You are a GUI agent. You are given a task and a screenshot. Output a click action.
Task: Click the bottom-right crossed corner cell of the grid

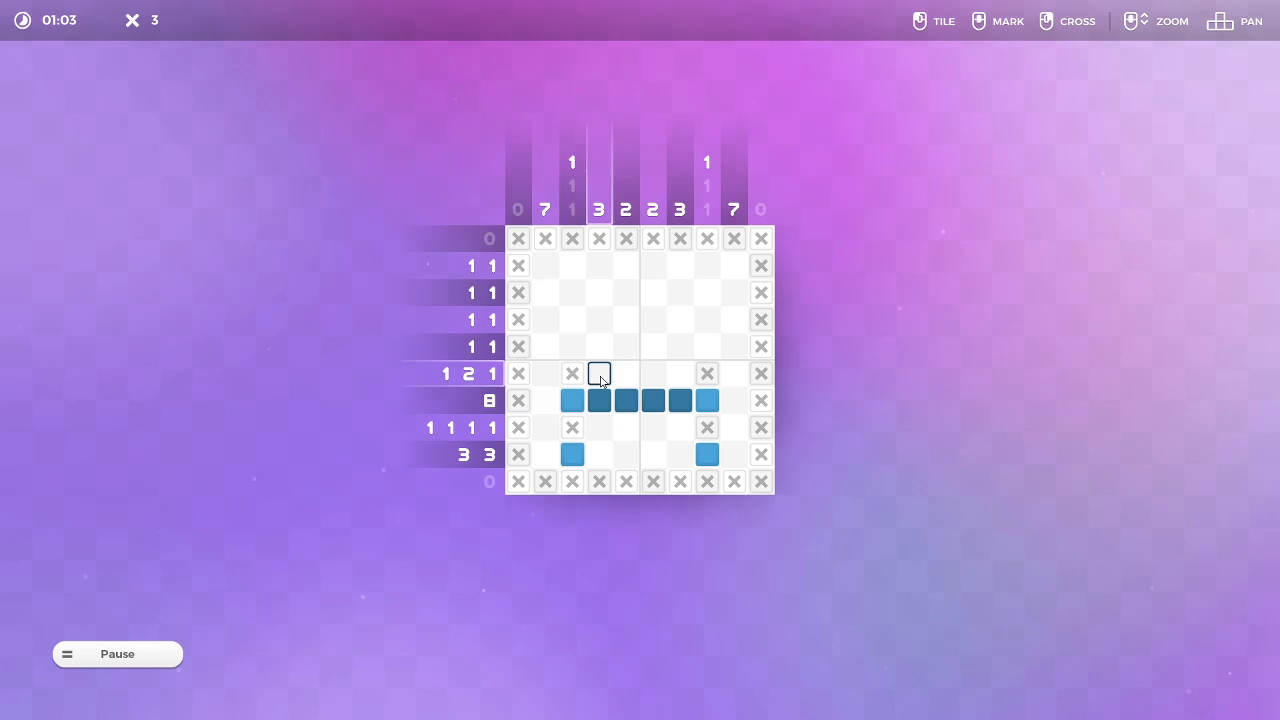pyautogui.click(x=761, y=481)
